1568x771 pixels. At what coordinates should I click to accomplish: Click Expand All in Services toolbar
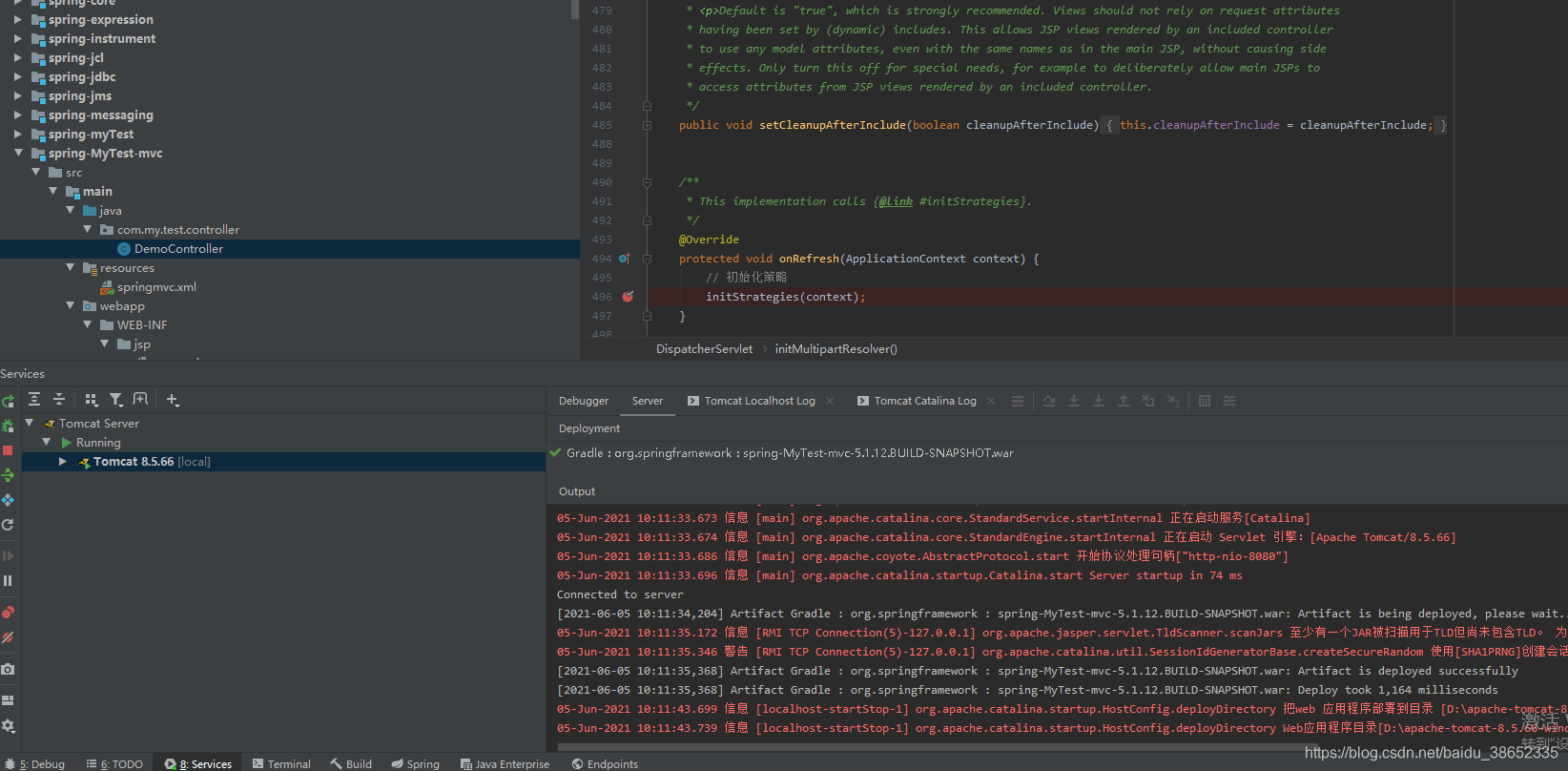(34, 400)
